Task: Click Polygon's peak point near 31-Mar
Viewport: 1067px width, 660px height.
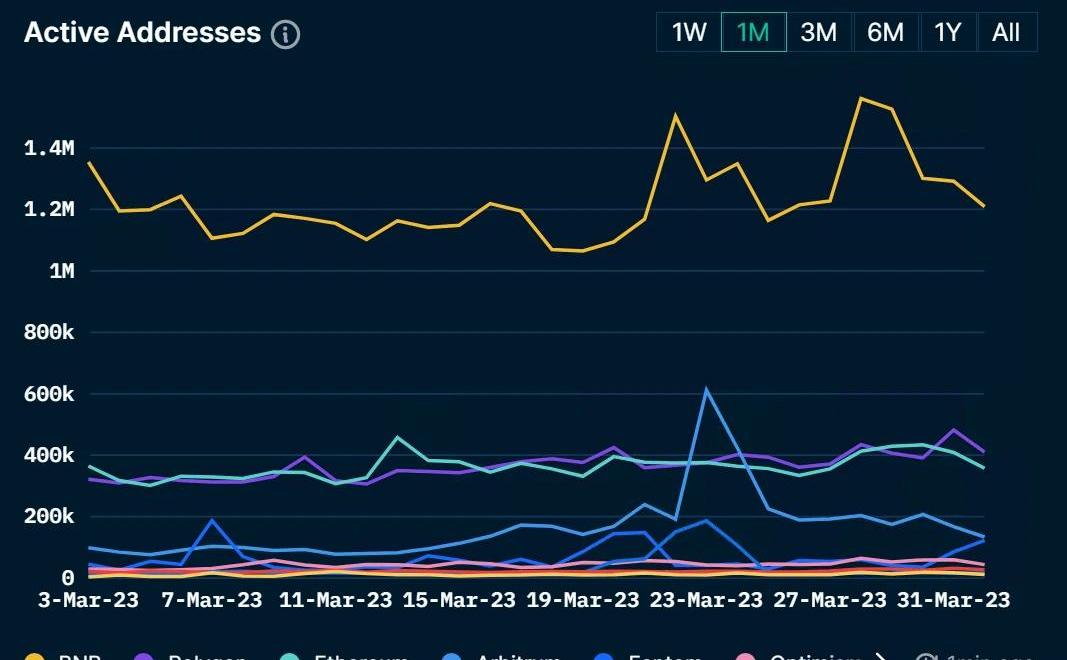Action: click(x=953, y=430)
